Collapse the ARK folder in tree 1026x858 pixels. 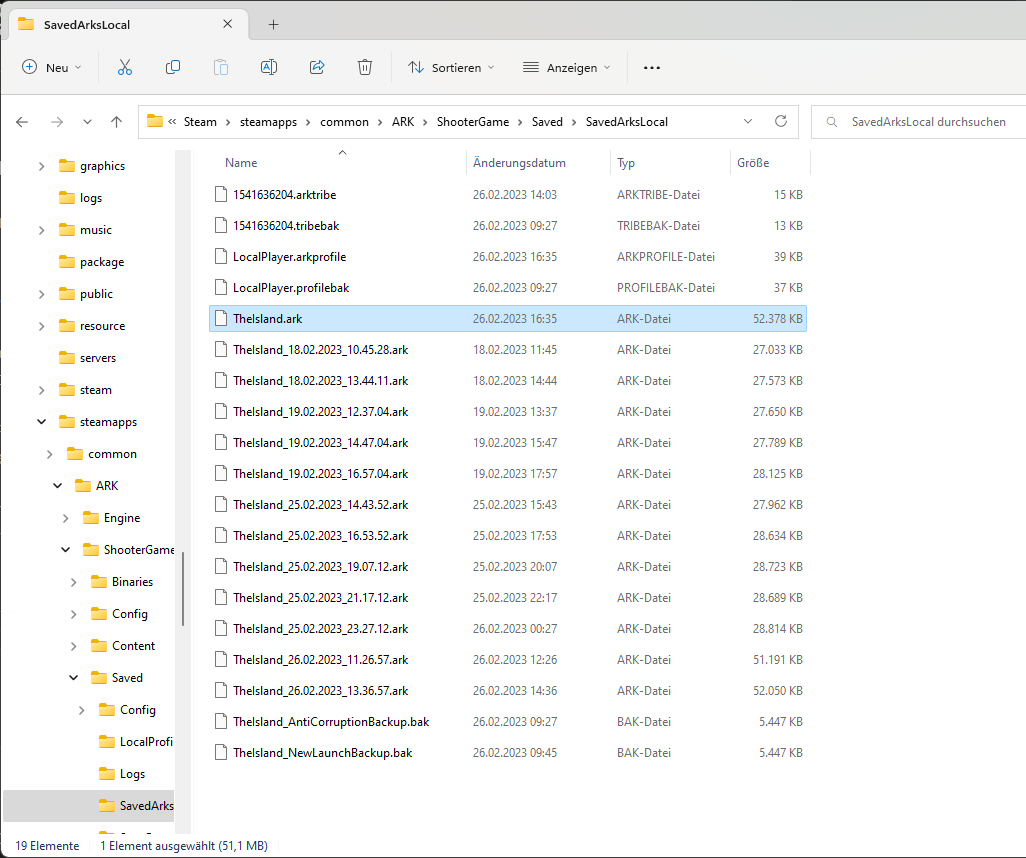click(x=58, y=486)
